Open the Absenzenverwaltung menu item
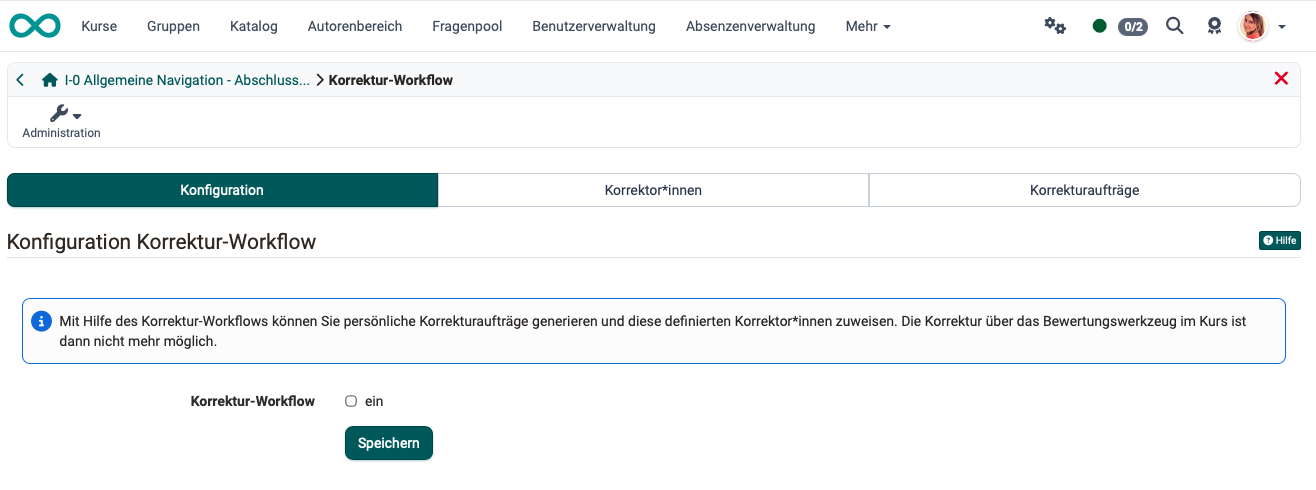Screen dimensions: 1316x490 coord(751,26)
